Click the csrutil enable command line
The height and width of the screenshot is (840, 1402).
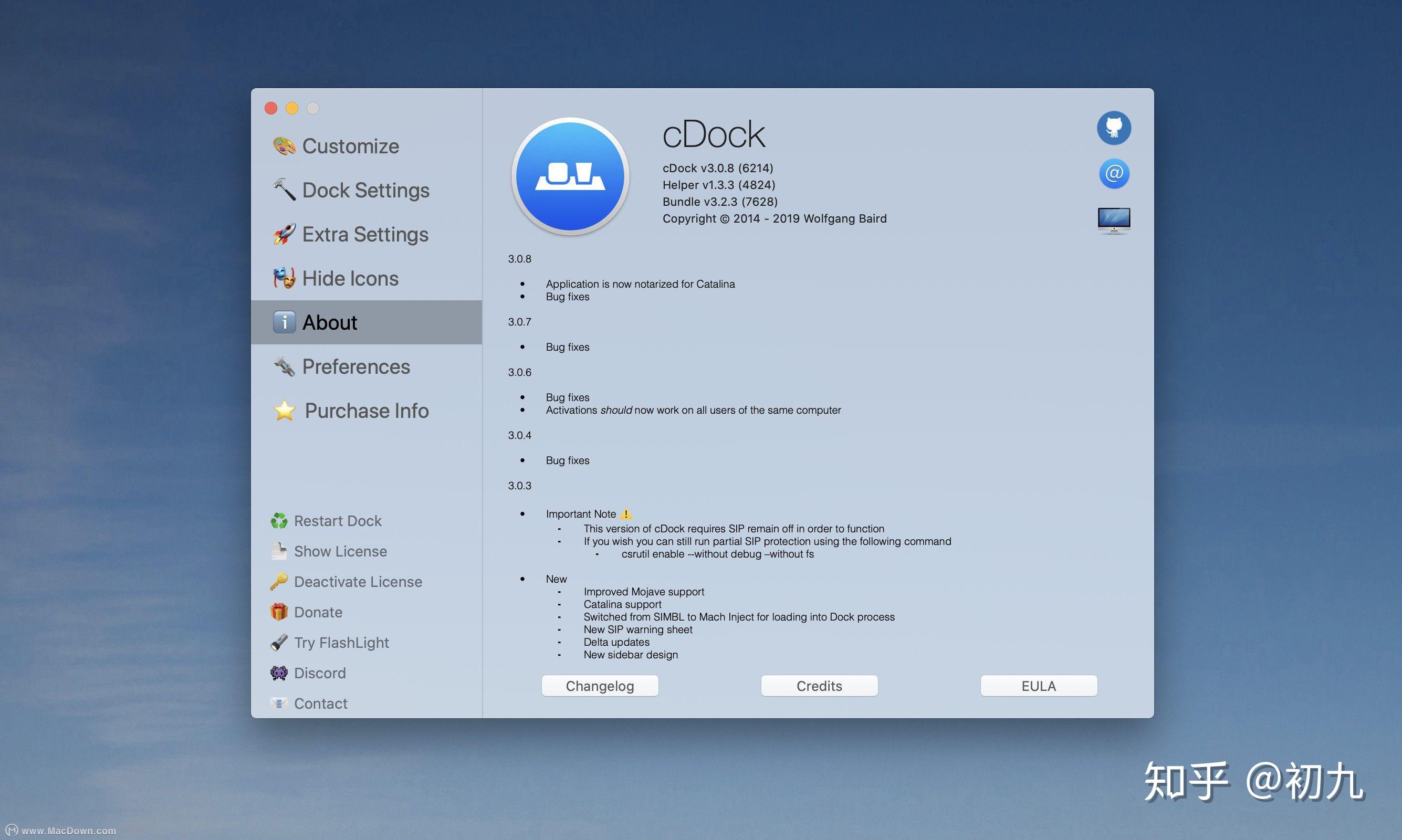[718, 554]
